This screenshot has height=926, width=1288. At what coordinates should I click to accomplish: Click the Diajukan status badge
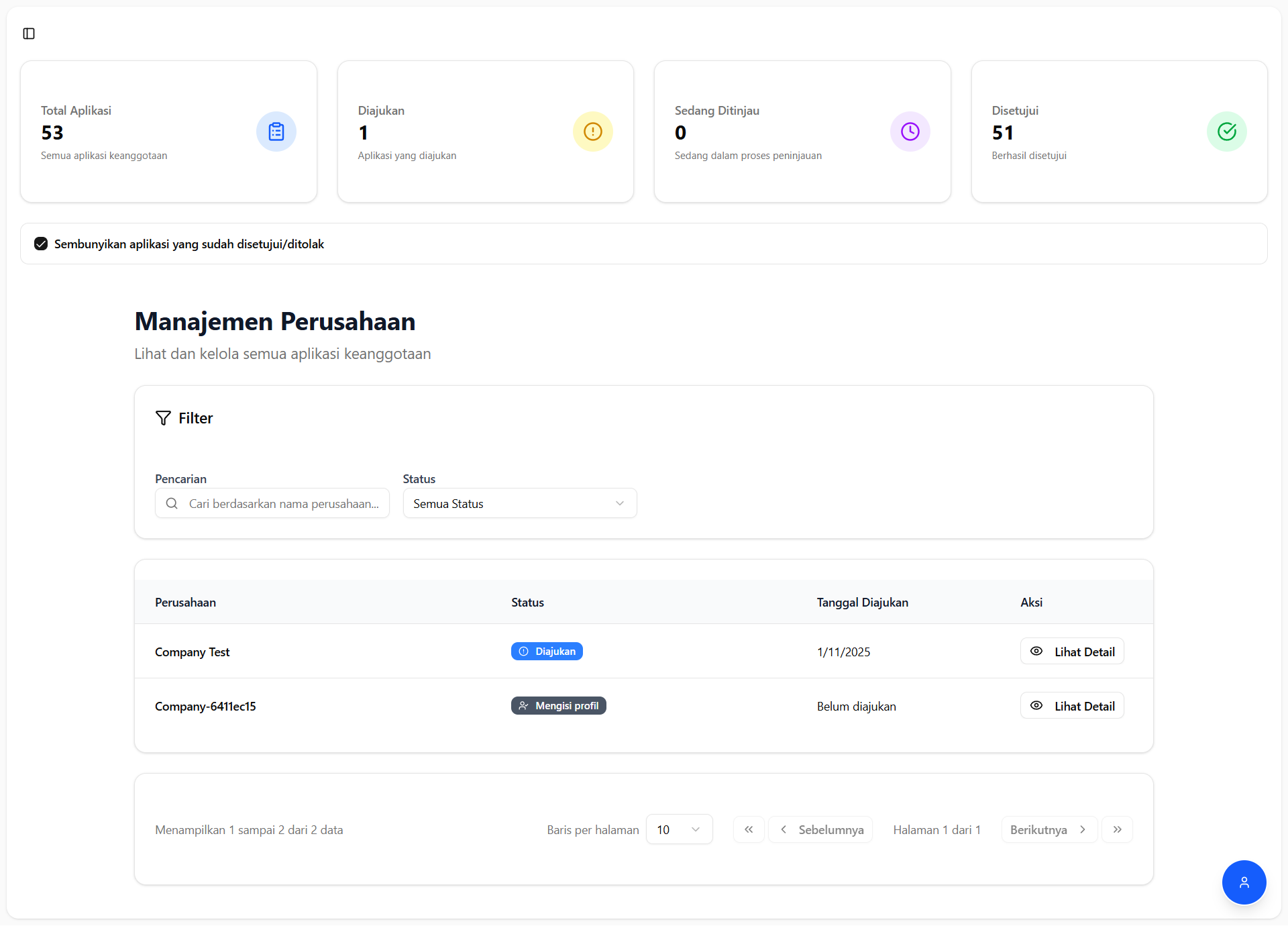tap(547, 652)
